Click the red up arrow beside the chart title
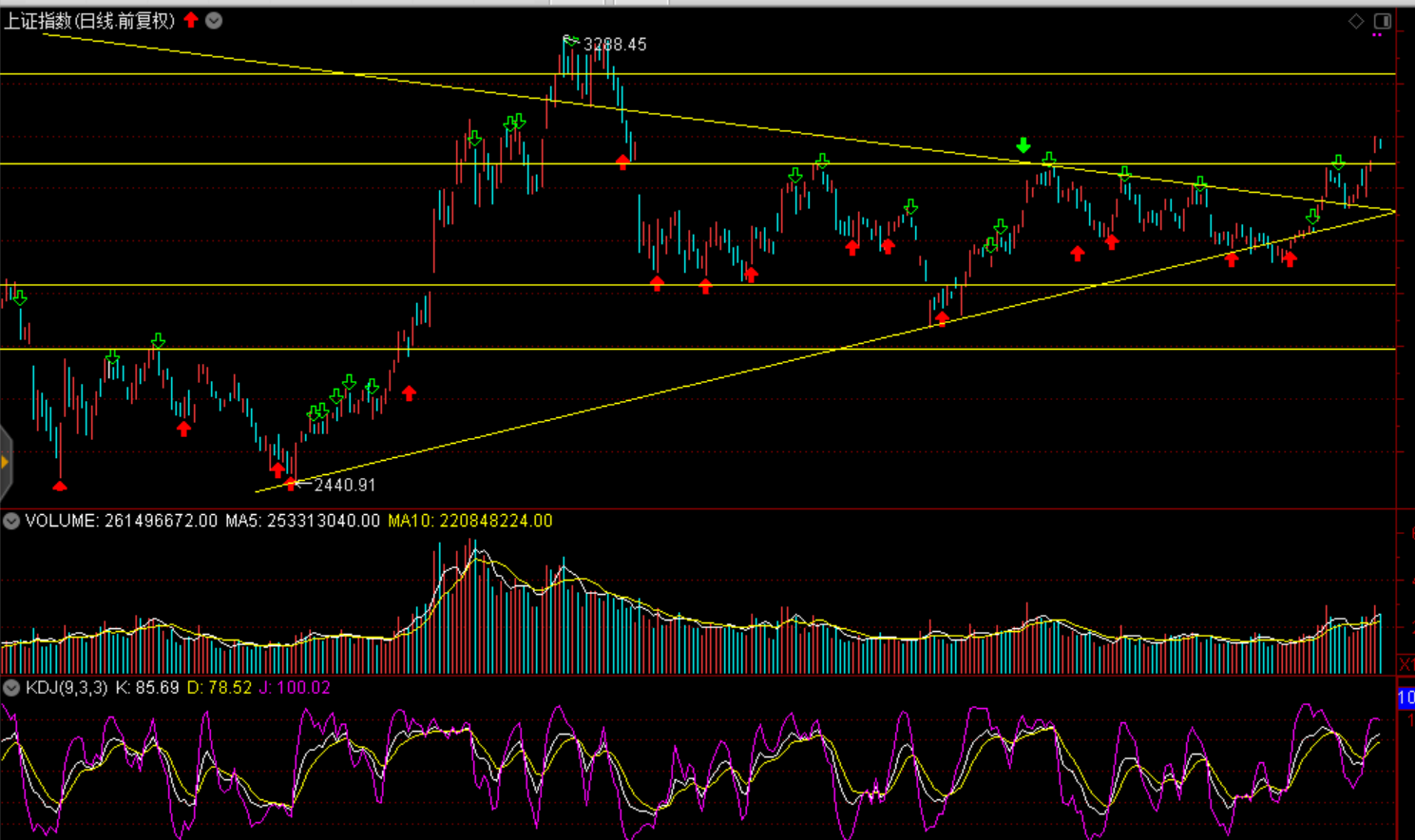This screenshot has width=1415, height=840. pyautogui.click(x=191, y=20)
